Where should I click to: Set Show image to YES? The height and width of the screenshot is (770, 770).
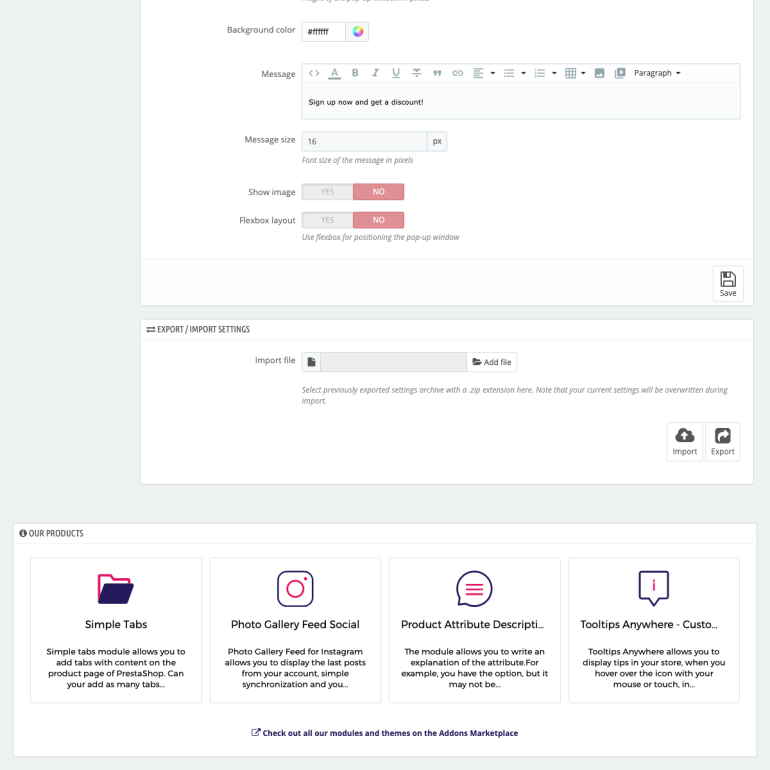coord(328,192)
